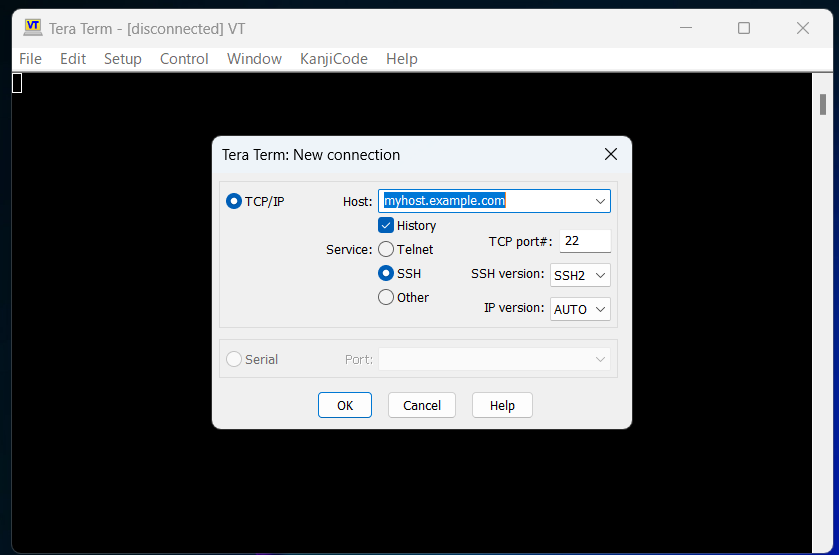Click the Cancel button
The image size is (839, 555).
(x=422, y=405)
